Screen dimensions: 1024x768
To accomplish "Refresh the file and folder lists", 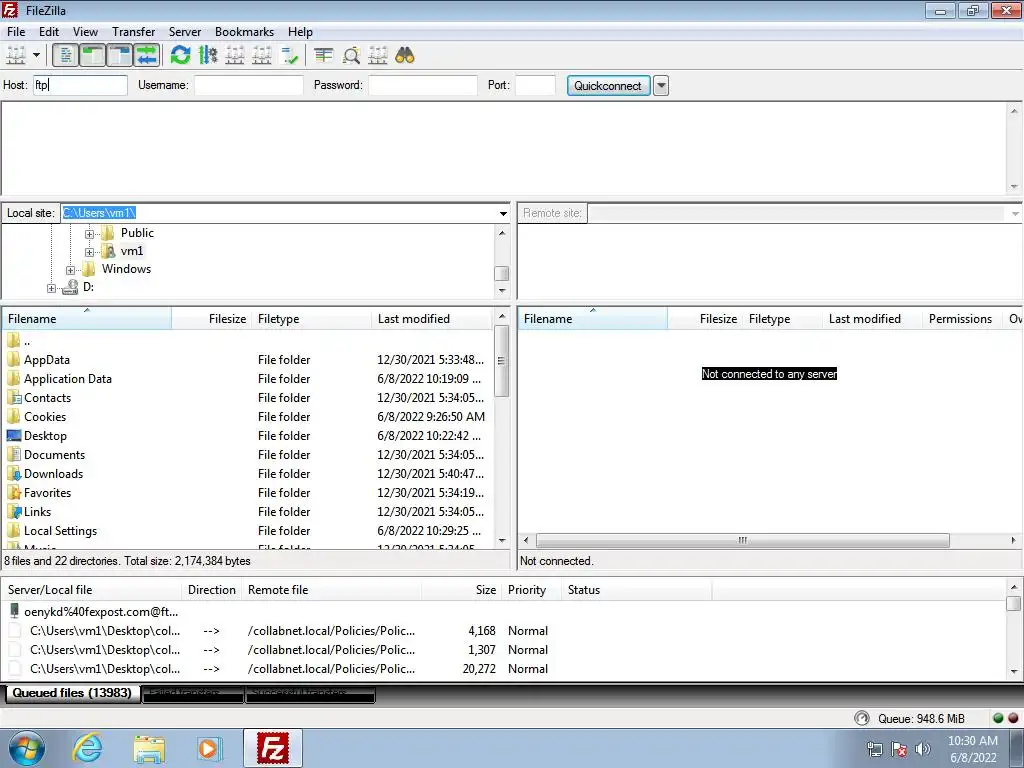I will [180, 56].
